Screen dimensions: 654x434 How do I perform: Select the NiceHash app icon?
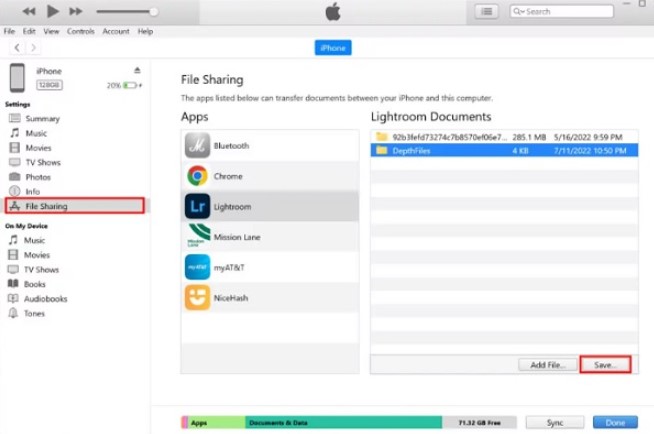(197, 298)
